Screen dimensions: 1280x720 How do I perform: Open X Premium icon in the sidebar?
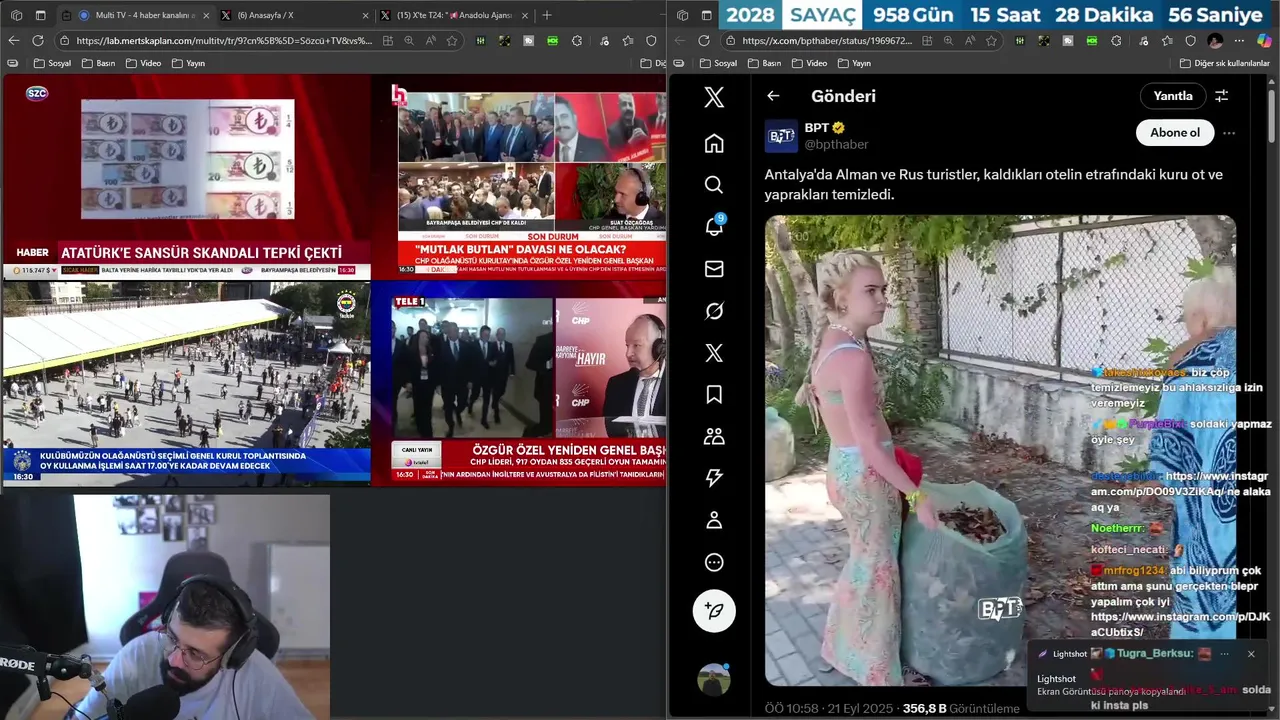point(714,353)
